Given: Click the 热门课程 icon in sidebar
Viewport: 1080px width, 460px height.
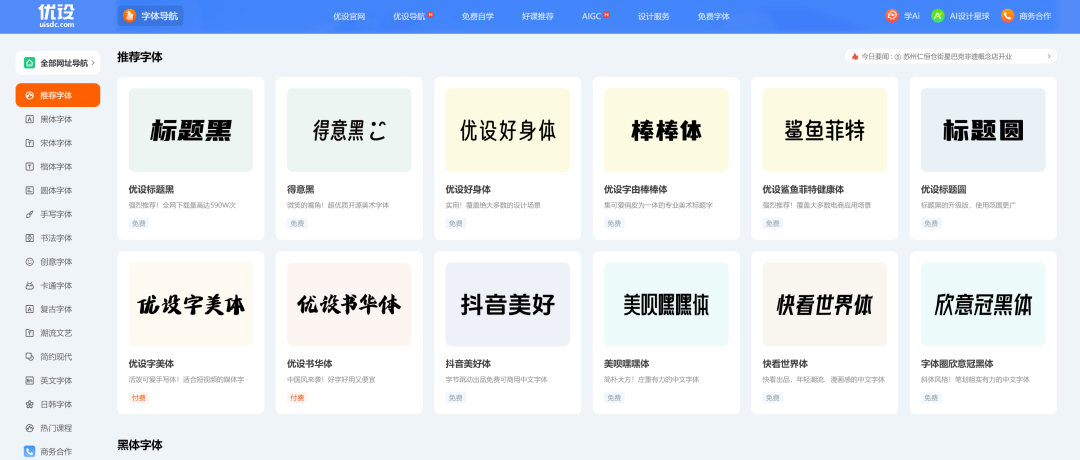Looking at the screenshot, I should tap(30, 428).
